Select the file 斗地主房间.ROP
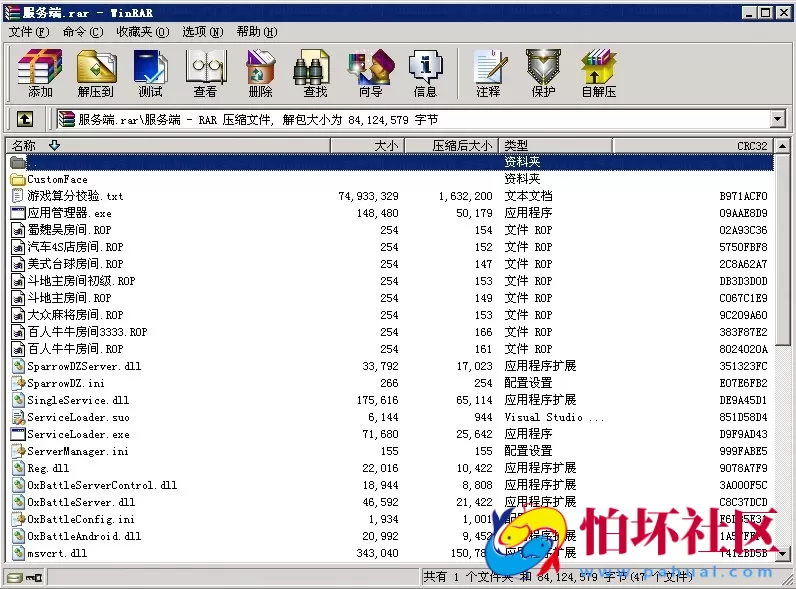The height and width of the screenshot is (589, 796). (x=69, y=298)
